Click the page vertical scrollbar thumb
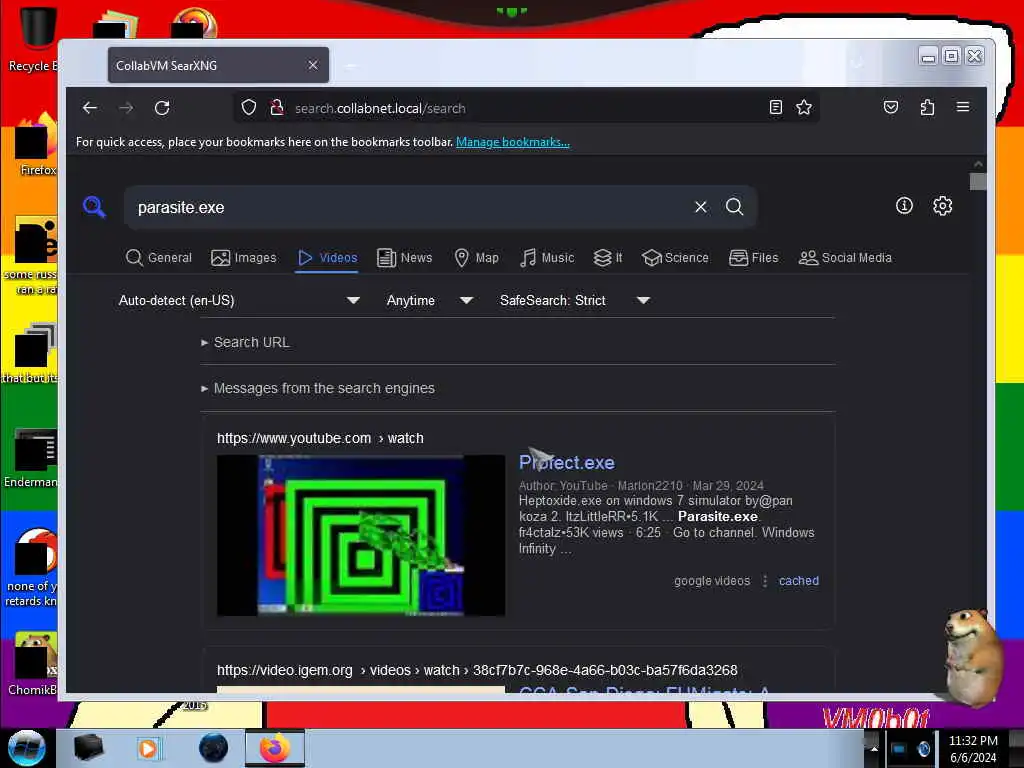Image resolution: width=1024 pixels, height=768 pixels. [978, 181]
